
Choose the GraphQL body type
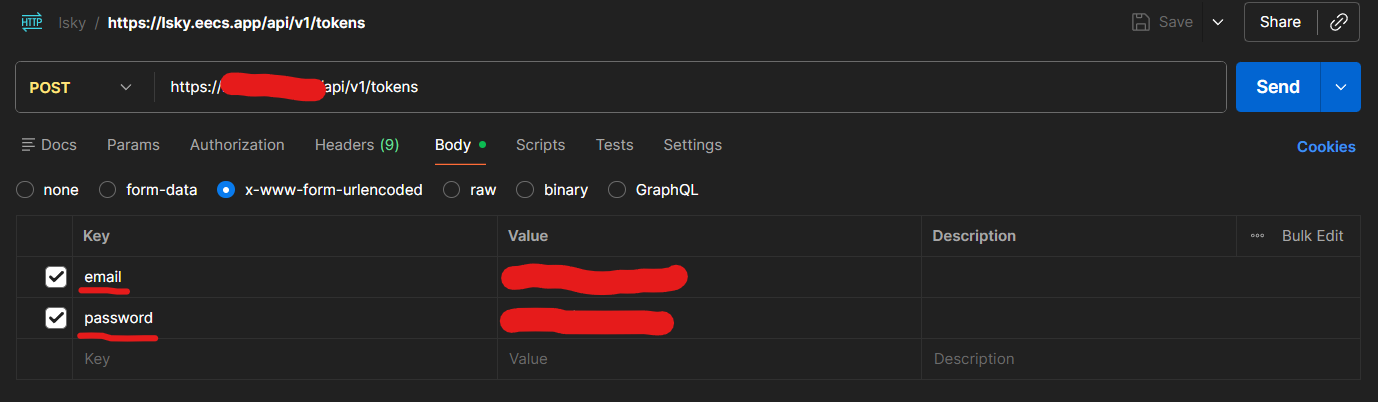617,189
